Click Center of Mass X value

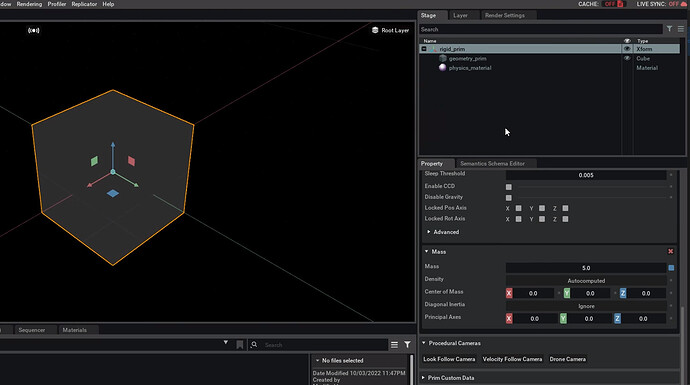(x=533, y=293)
